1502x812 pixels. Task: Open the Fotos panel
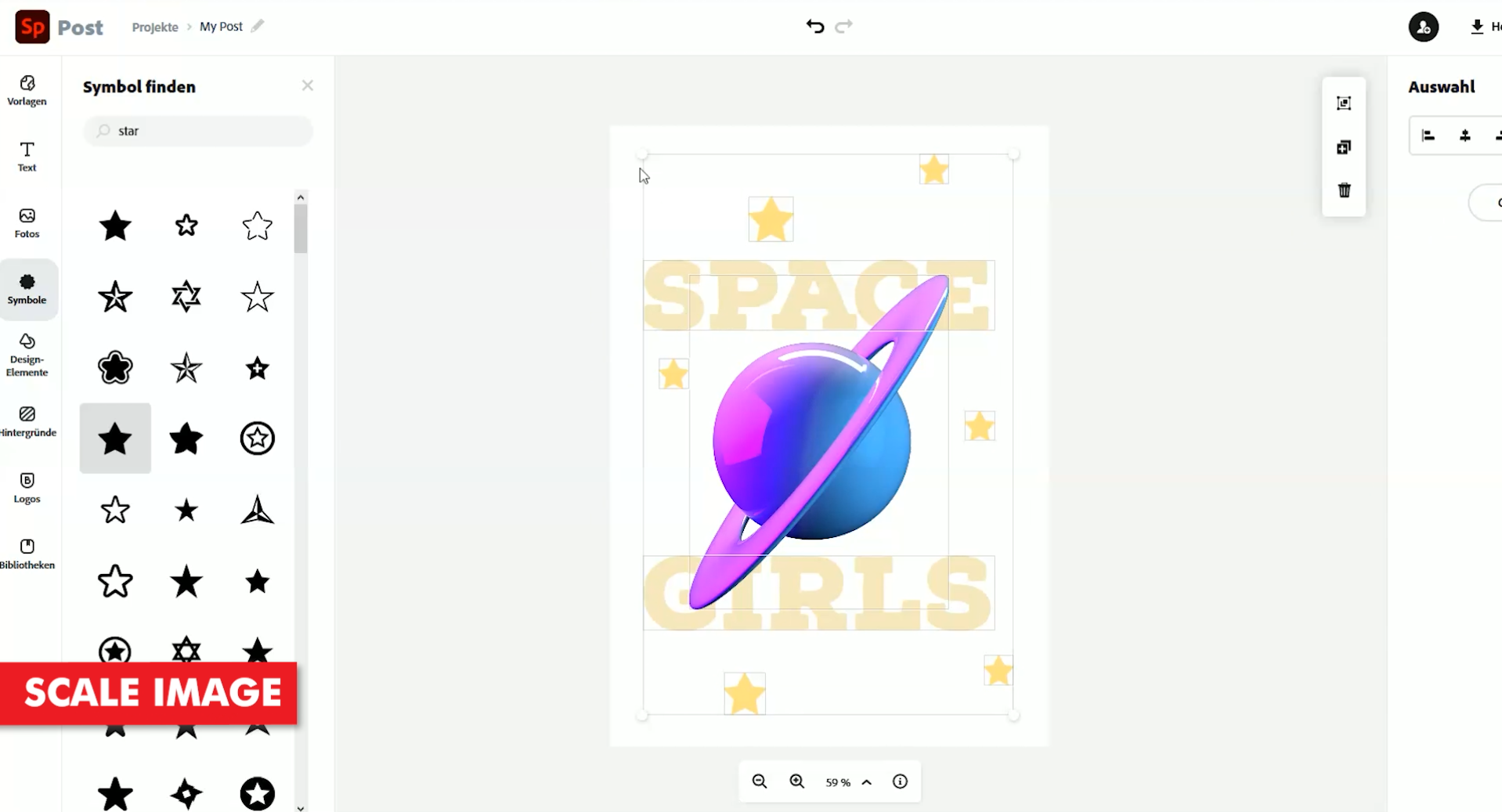coord(27,223)
